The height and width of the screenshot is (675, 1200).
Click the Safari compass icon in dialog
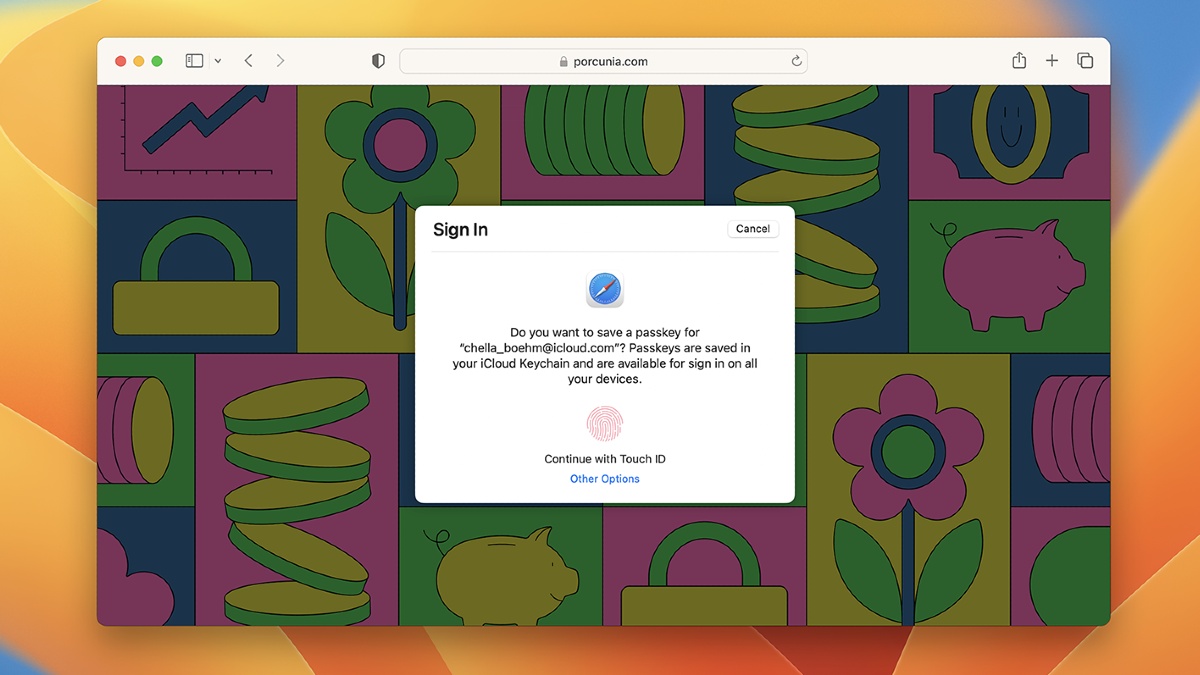(x=605, y=290)
